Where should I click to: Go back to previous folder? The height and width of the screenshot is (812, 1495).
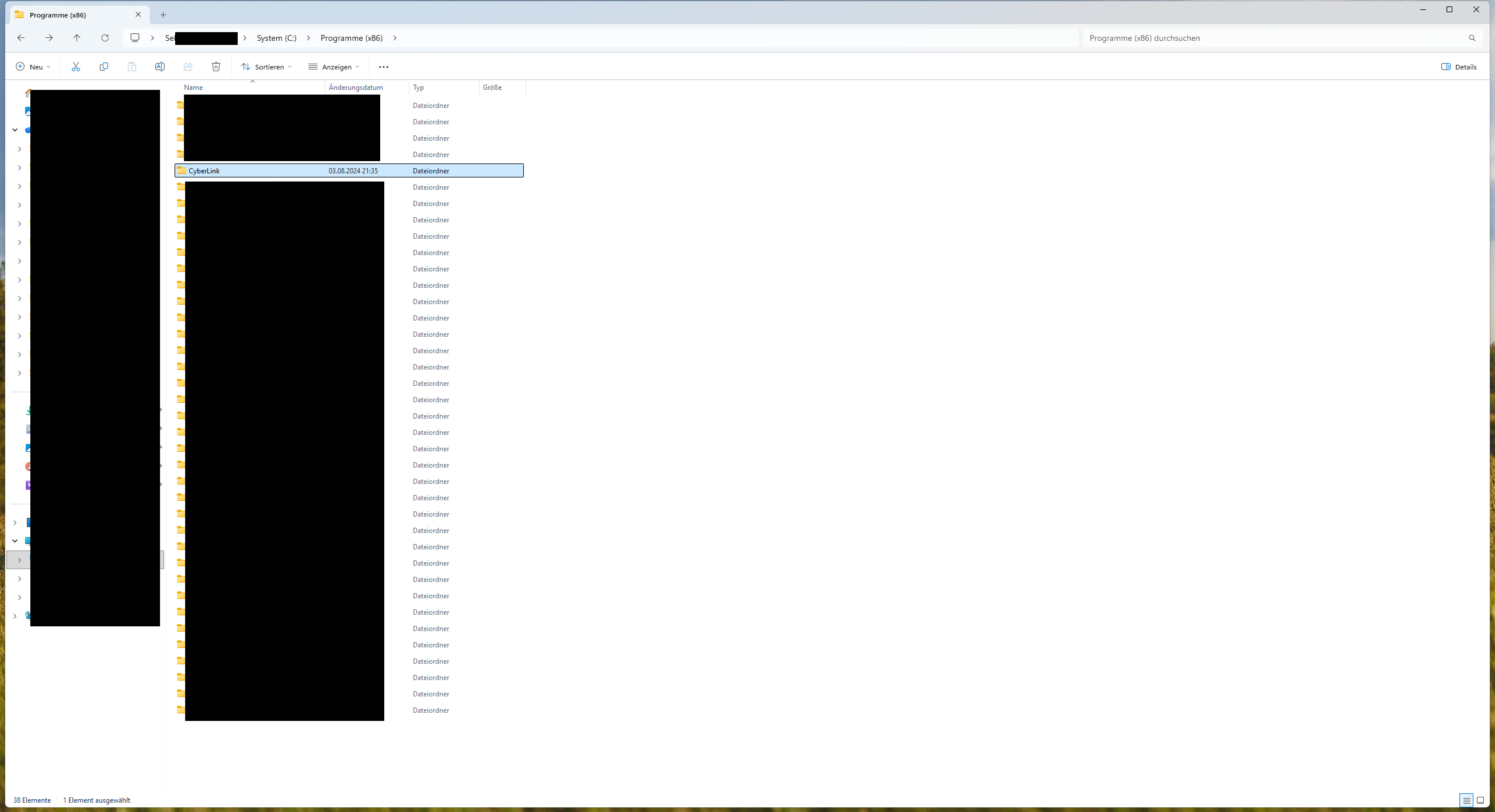tap(21, 38)
